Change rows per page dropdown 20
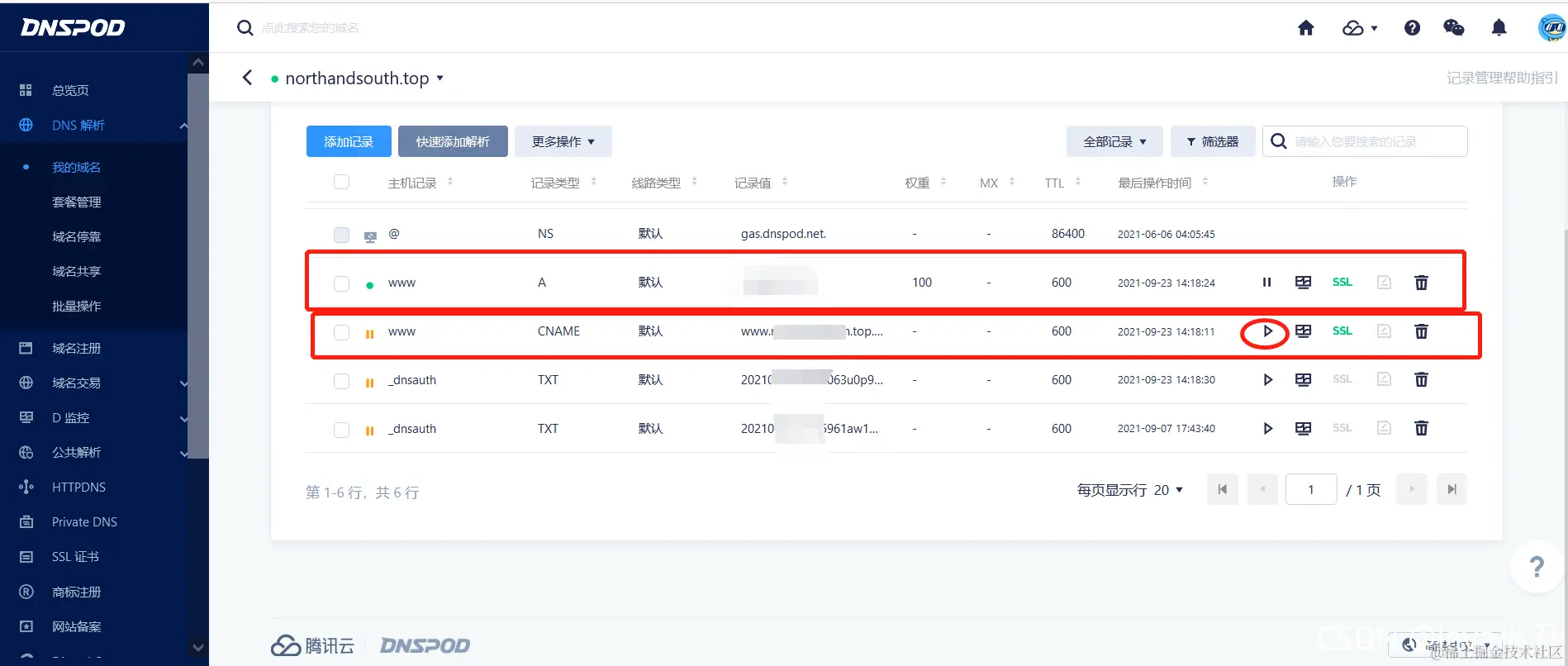Image resolution: width=1568 pixels, height=666 pixels. coord(1167,490)
